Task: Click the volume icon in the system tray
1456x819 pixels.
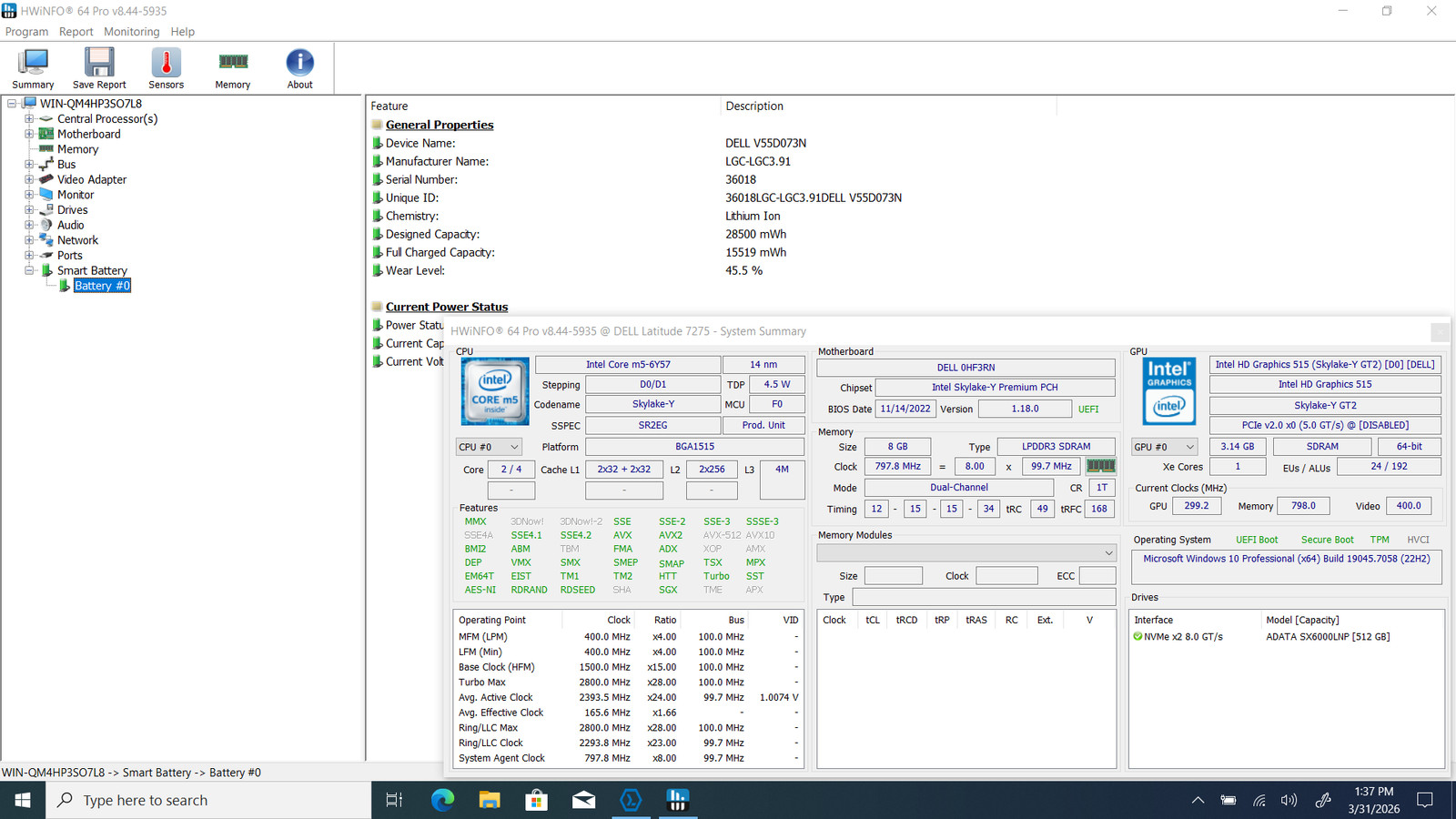Action: pos(1289,801)
